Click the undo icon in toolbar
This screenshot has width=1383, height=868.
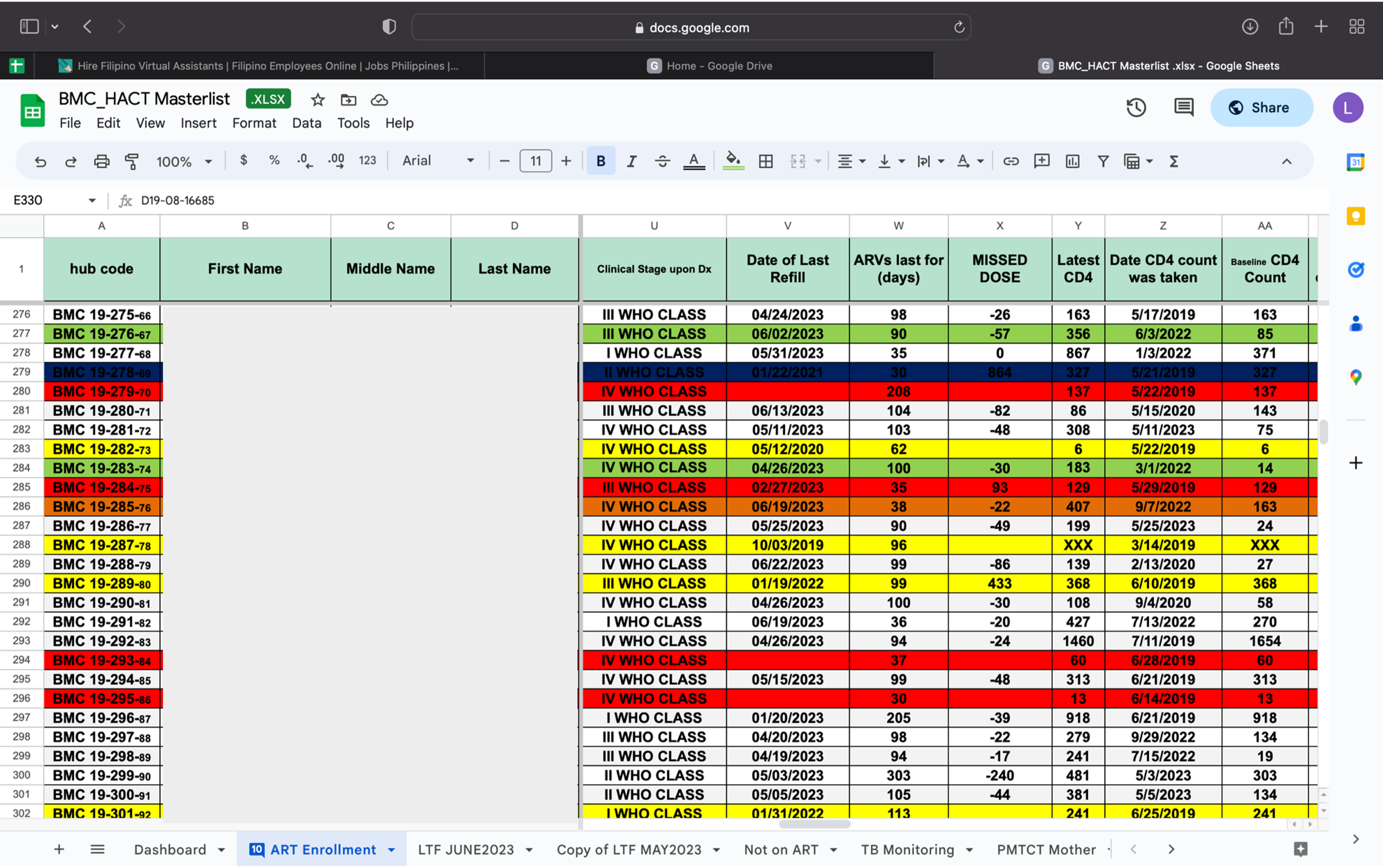(x=40, y=161)
